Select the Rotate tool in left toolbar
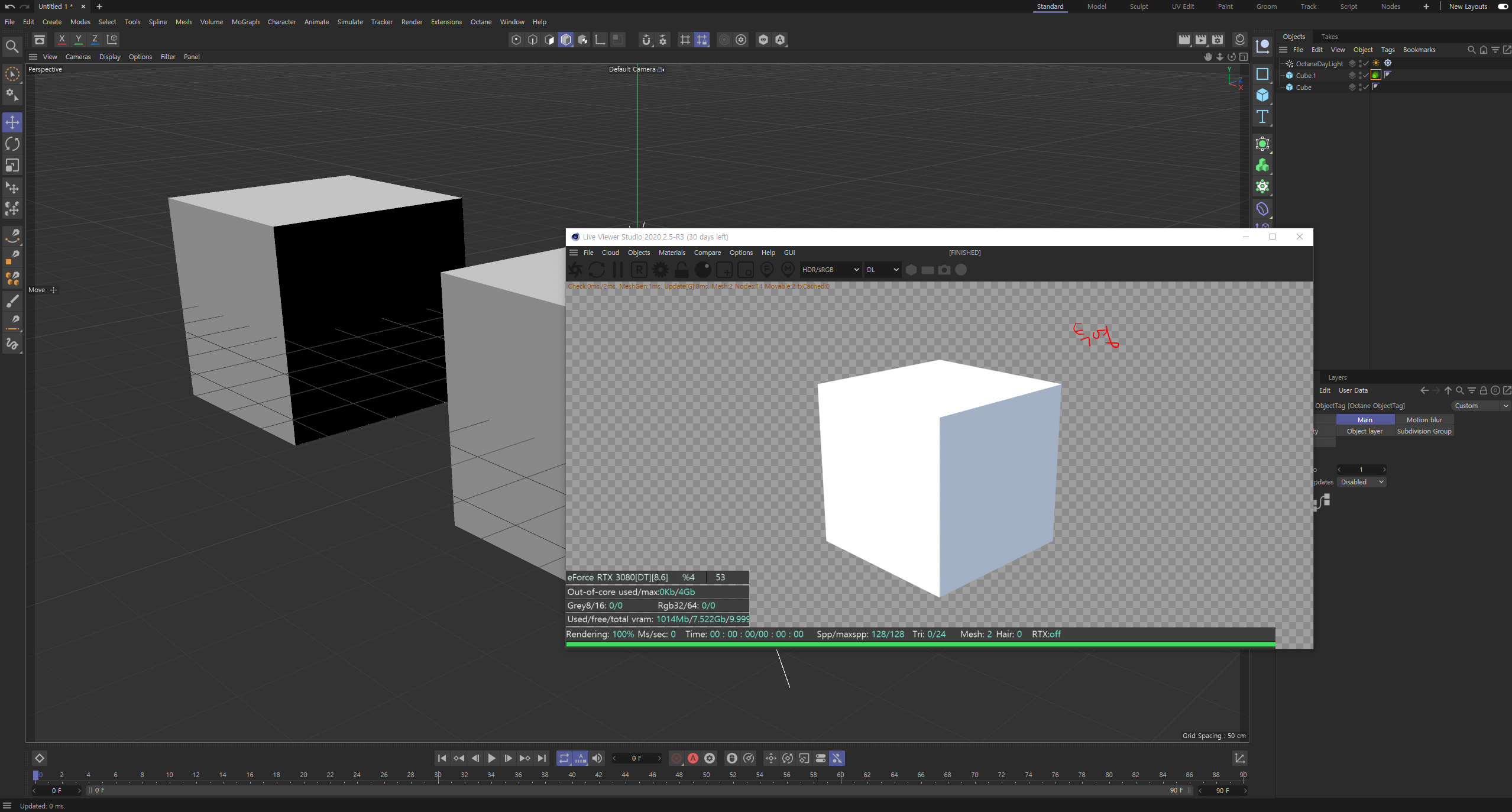 coord(12,144)
